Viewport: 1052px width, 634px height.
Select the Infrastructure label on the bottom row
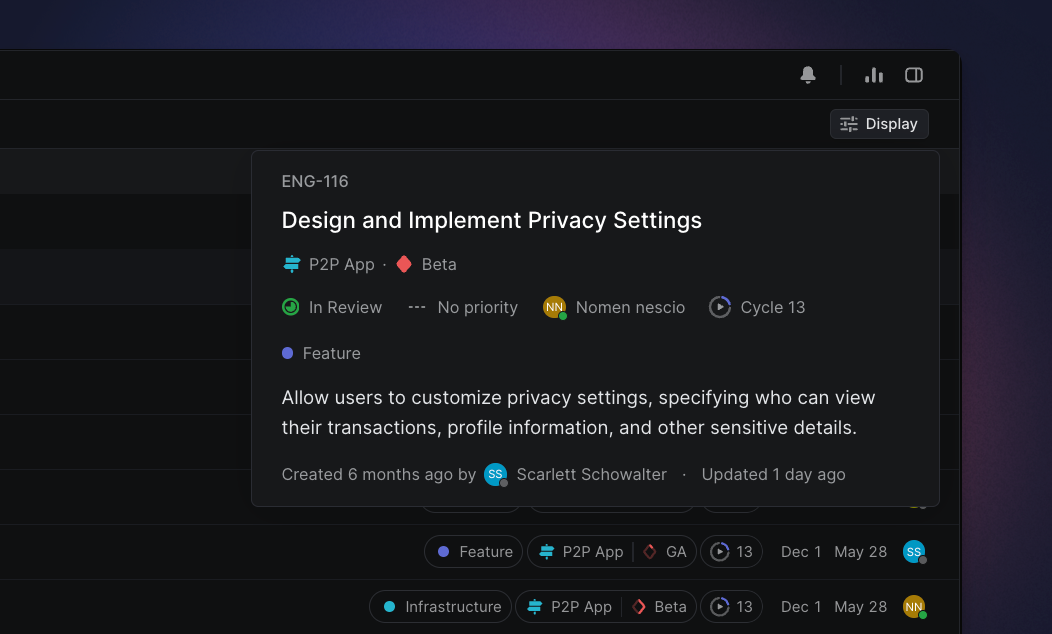tap(440, 606)
